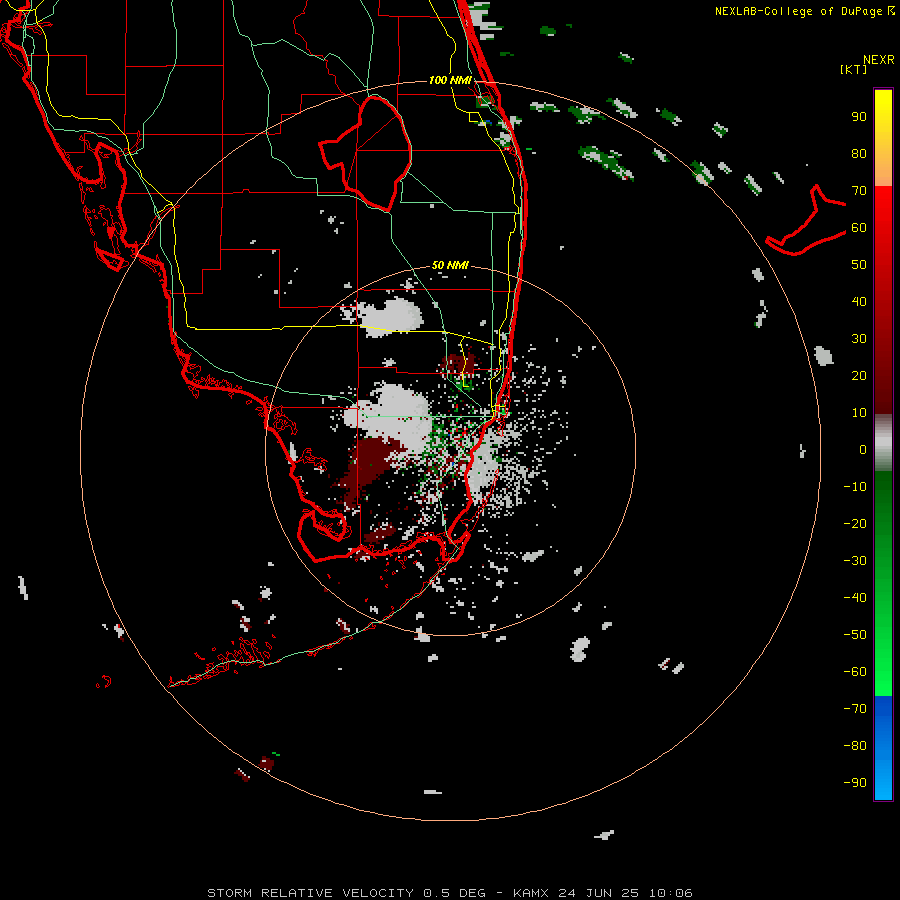The width and height of the screenshot is (900, 900).
Task: Click the 50 value on the velocity scale
Action: (x=859, y=265)
